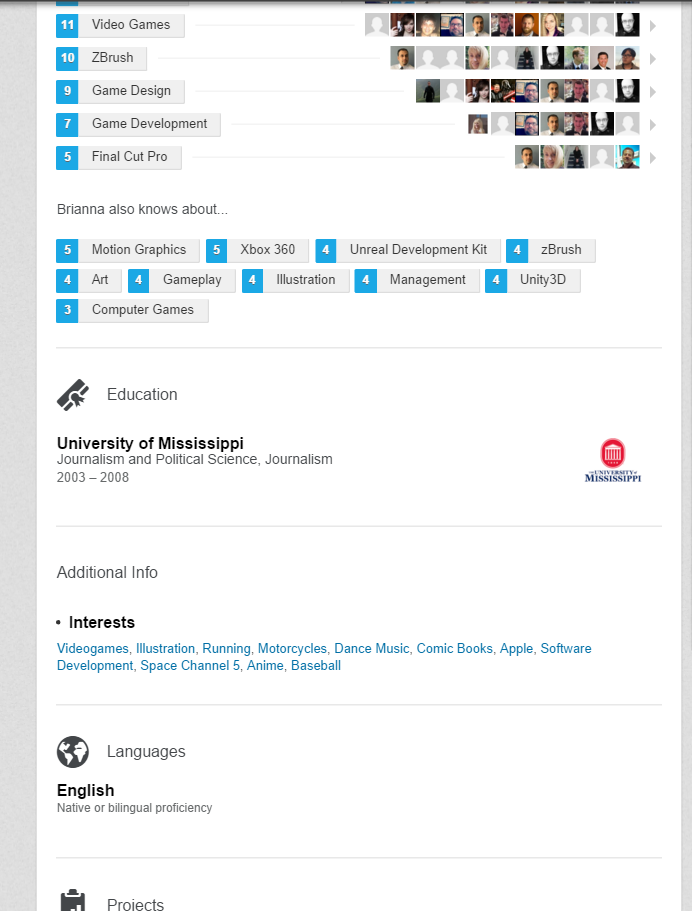Open the Space Channel 5 interest link
The height and width of the screenshot is (911, 692).
coord(190,666)
